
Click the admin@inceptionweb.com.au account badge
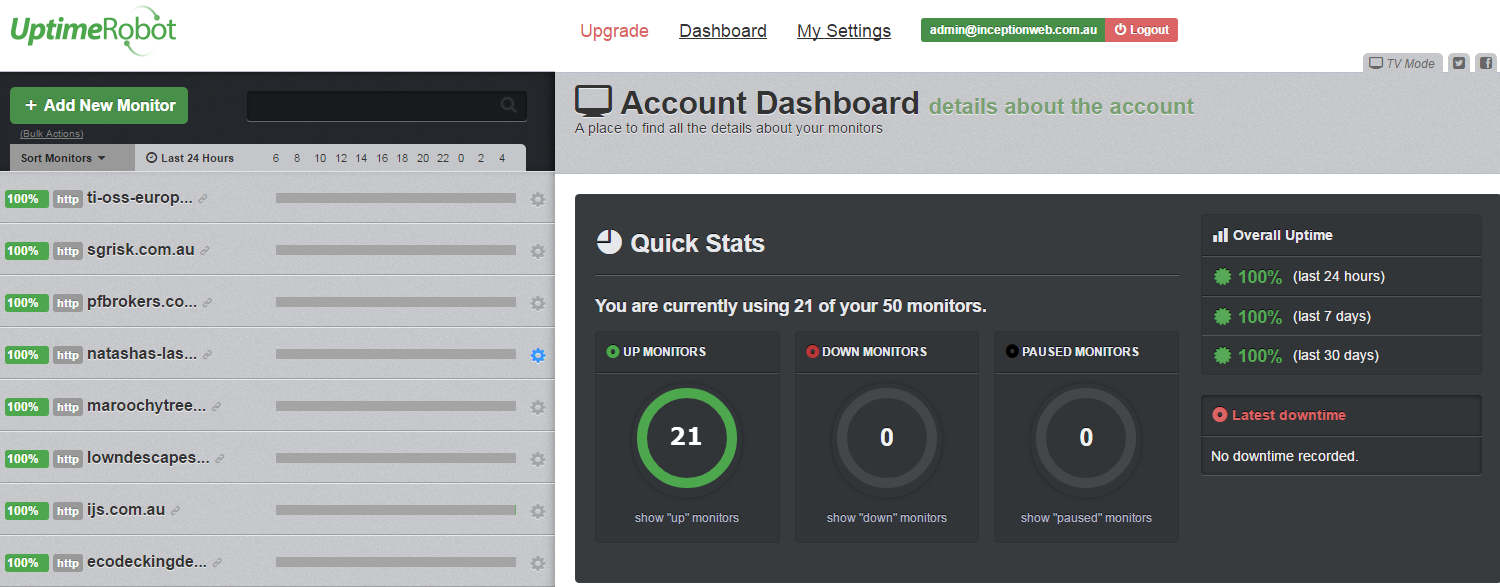(x=1013, y=30)
